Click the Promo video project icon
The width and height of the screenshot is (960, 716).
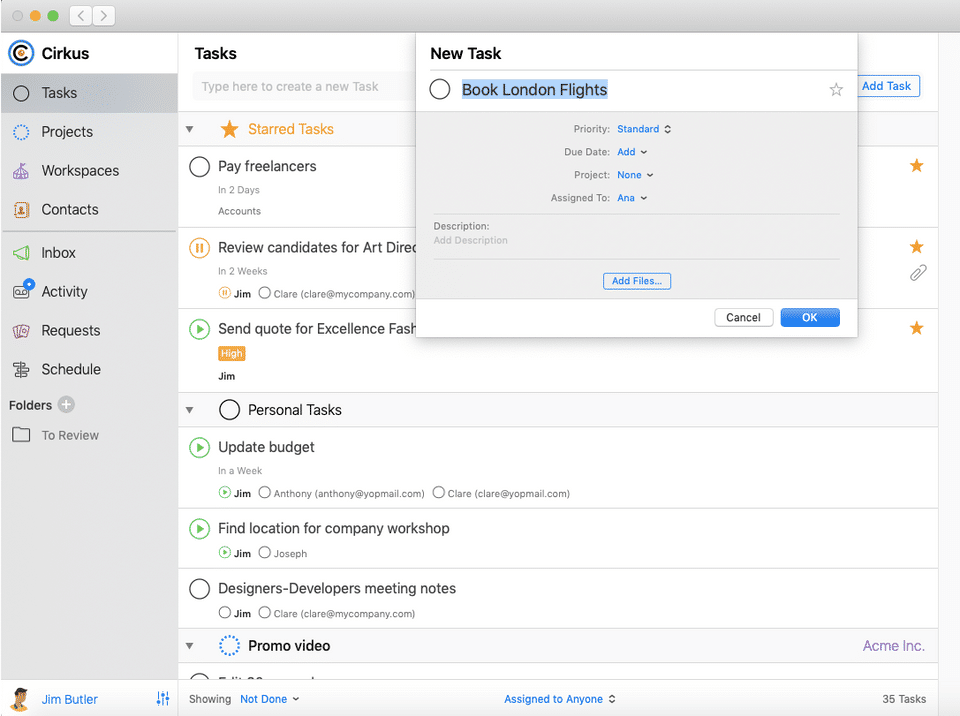coord(229,646)
